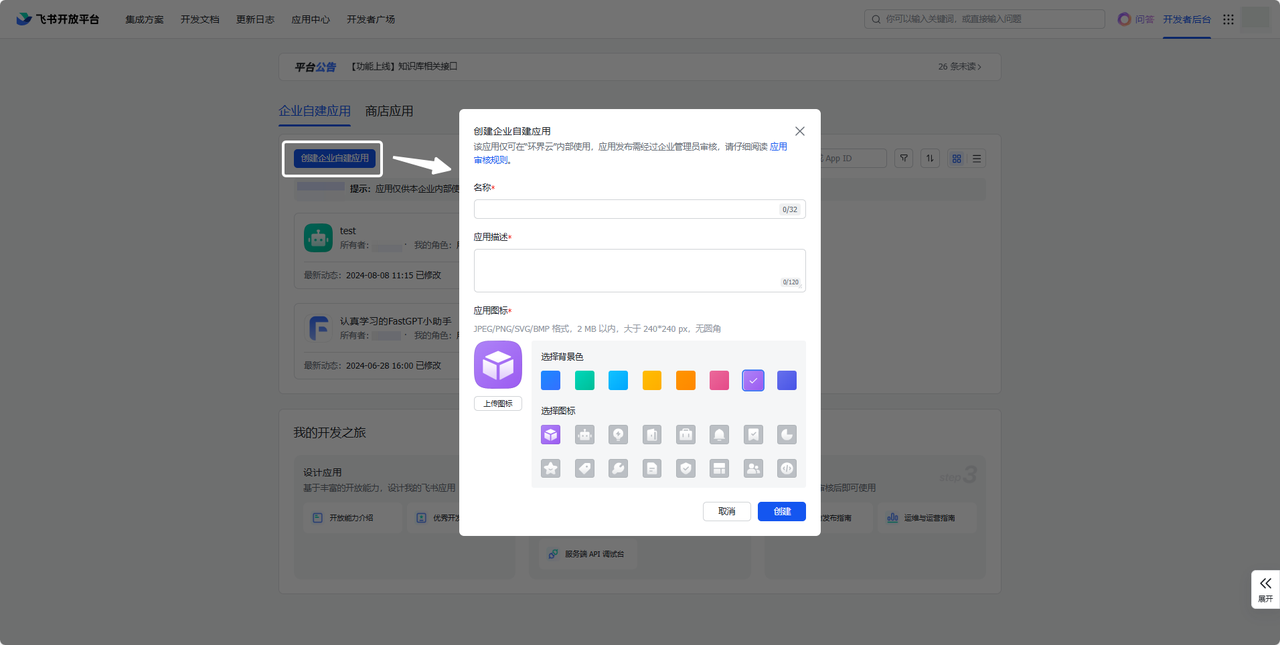The height and width of the screenshot is (645, 1280).
Task: Choose the wrench tool app icon
Action: coord(618,468)
